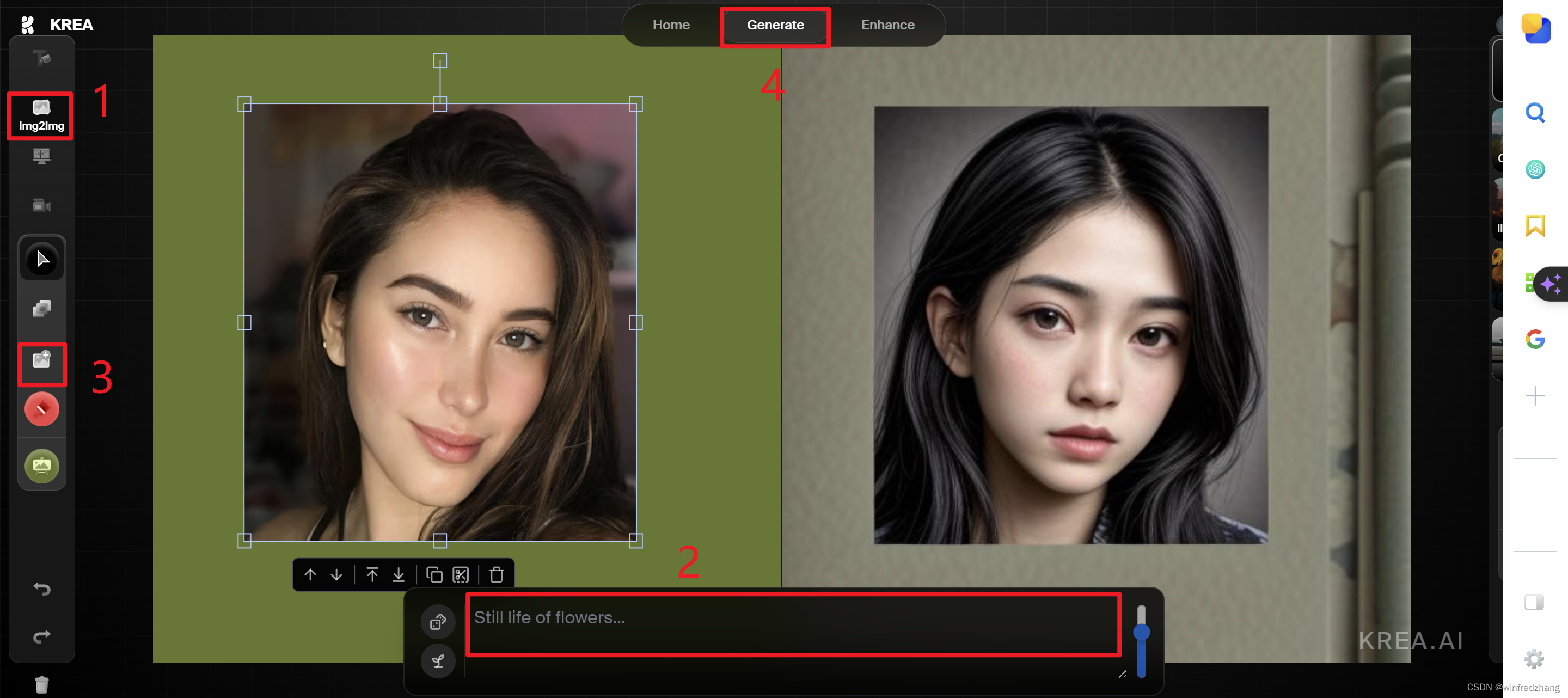Viewport: 1568px width, 698px height.
Task: Delete the selected image via trash icon
Action: point(496,574)
